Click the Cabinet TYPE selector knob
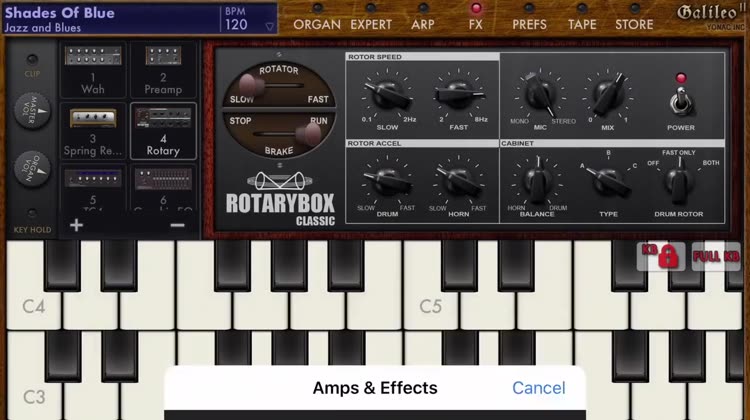Image resolution: width=750 pixels, height=420 pixels. 608,182
